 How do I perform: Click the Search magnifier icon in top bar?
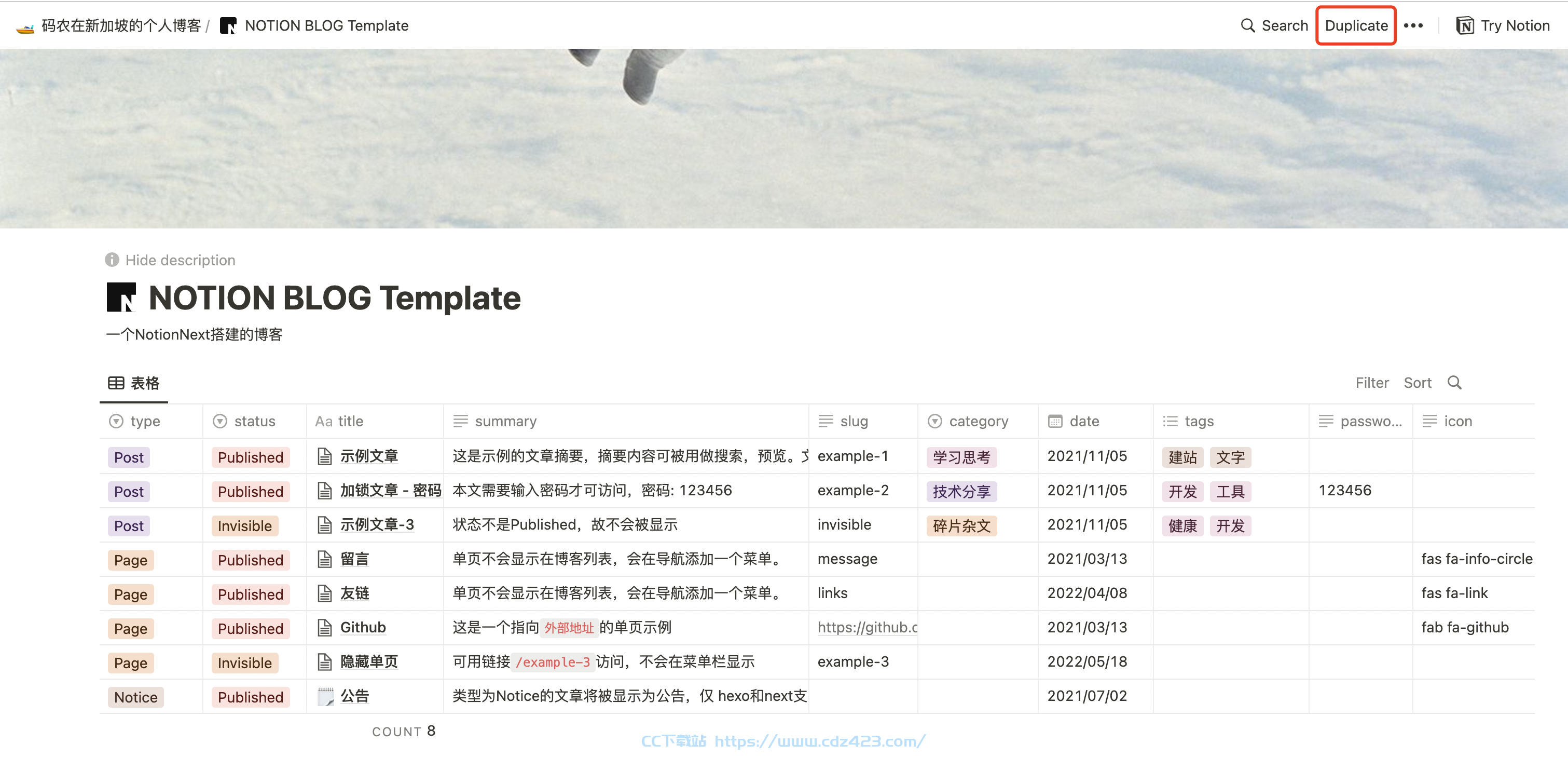coord(1248,25)
